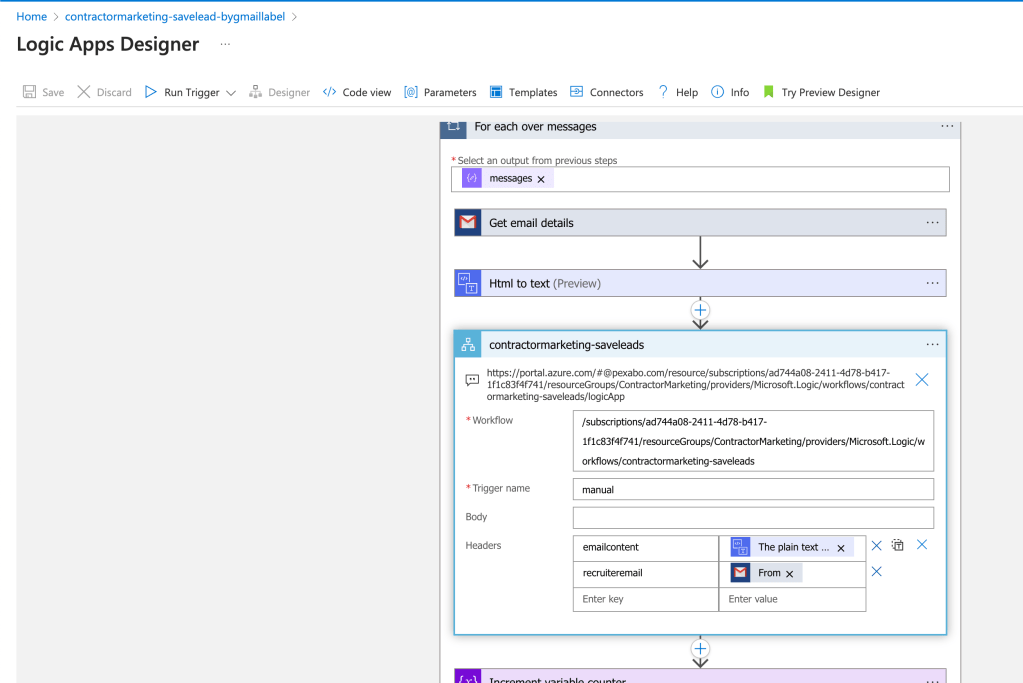The width and height of the screenshot is (1023, 683).
Task: Click the empty Body field
Action: point(753,518)
